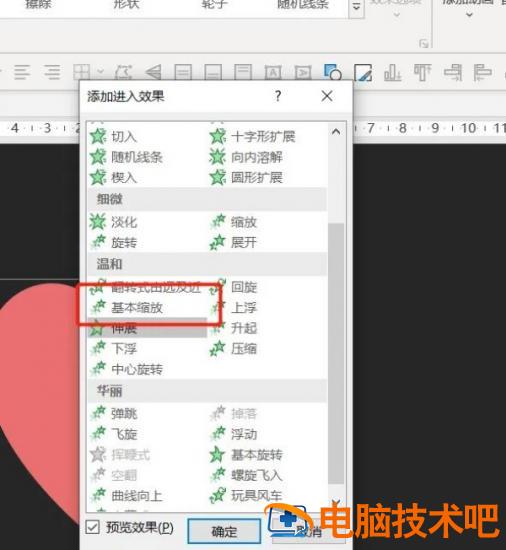Select 形状 animation in the ribbon gallery
The height and width of the screenshot is (550, 506).
tap(127, 4)
